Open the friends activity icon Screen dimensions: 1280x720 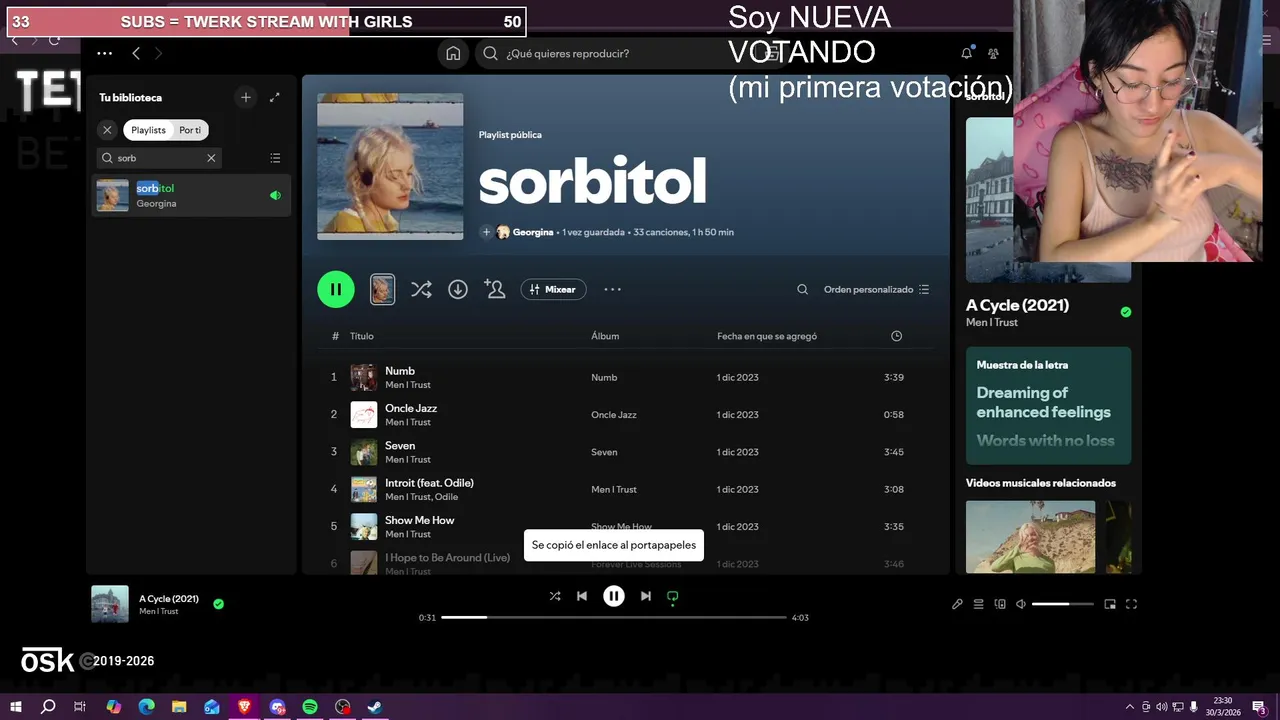pyautogui.click(x=993, y=53)
